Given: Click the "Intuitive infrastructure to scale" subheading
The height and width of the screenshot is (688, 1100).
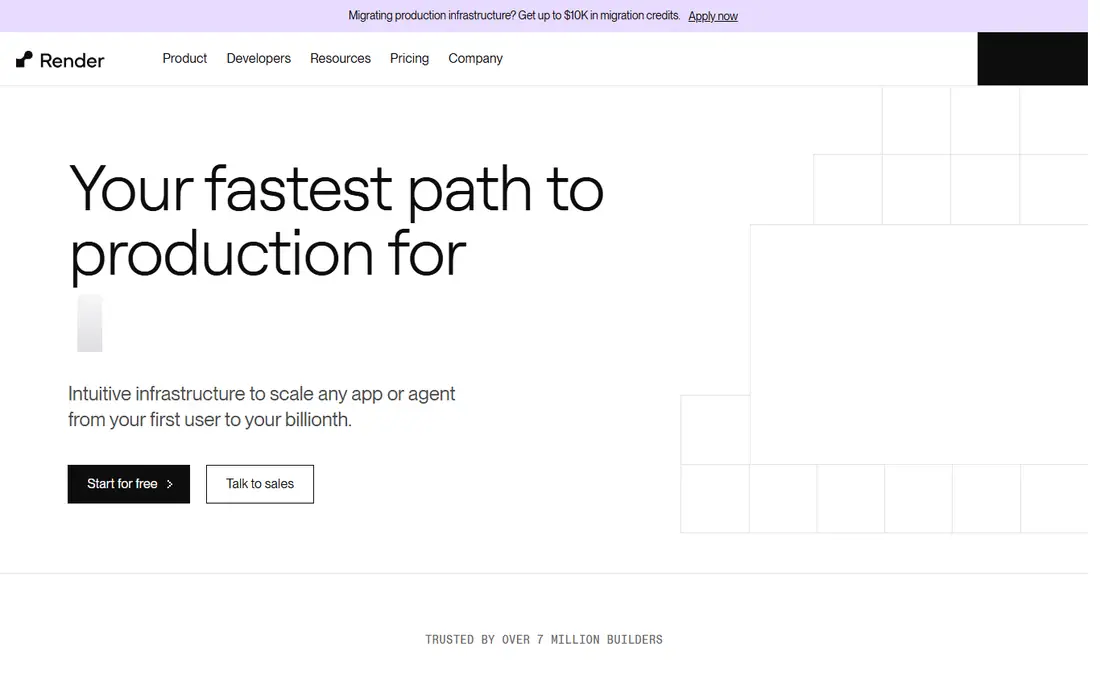Looking at the screenshot, I should click(261, 406).
